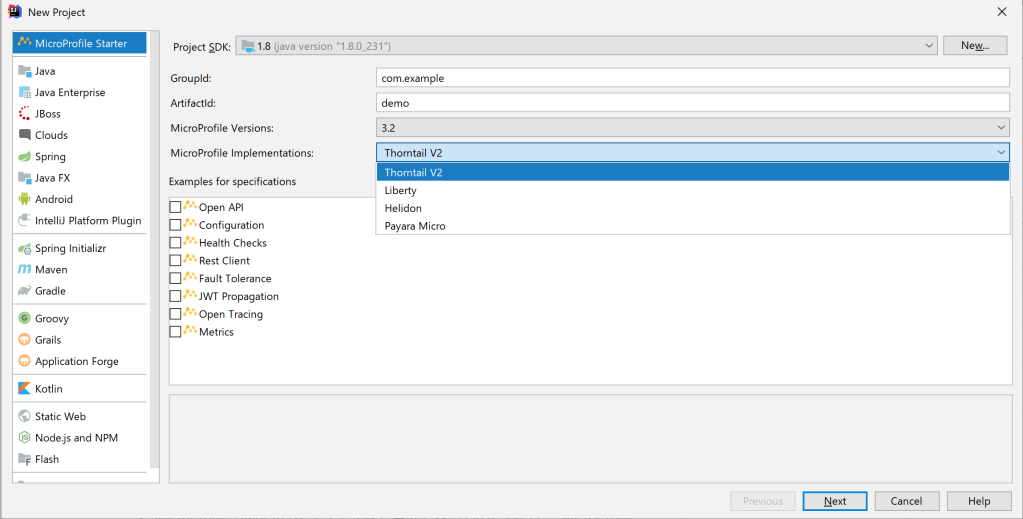Choose the Maven project type icon
The width and height of the screenshot is (1023, 519).
pos(25,270)
